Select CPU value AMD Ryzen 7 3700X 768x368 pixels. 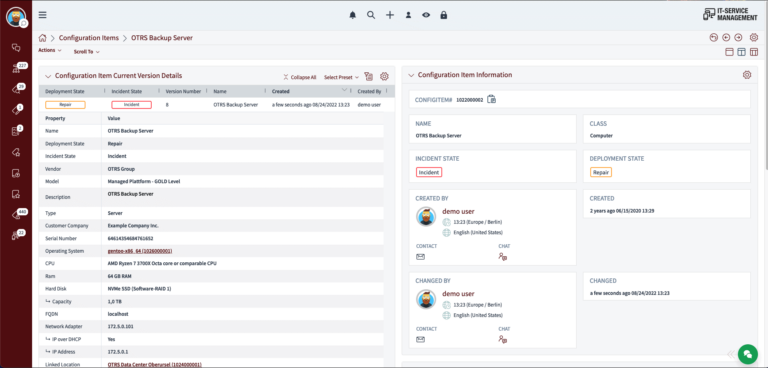(162, 263)
